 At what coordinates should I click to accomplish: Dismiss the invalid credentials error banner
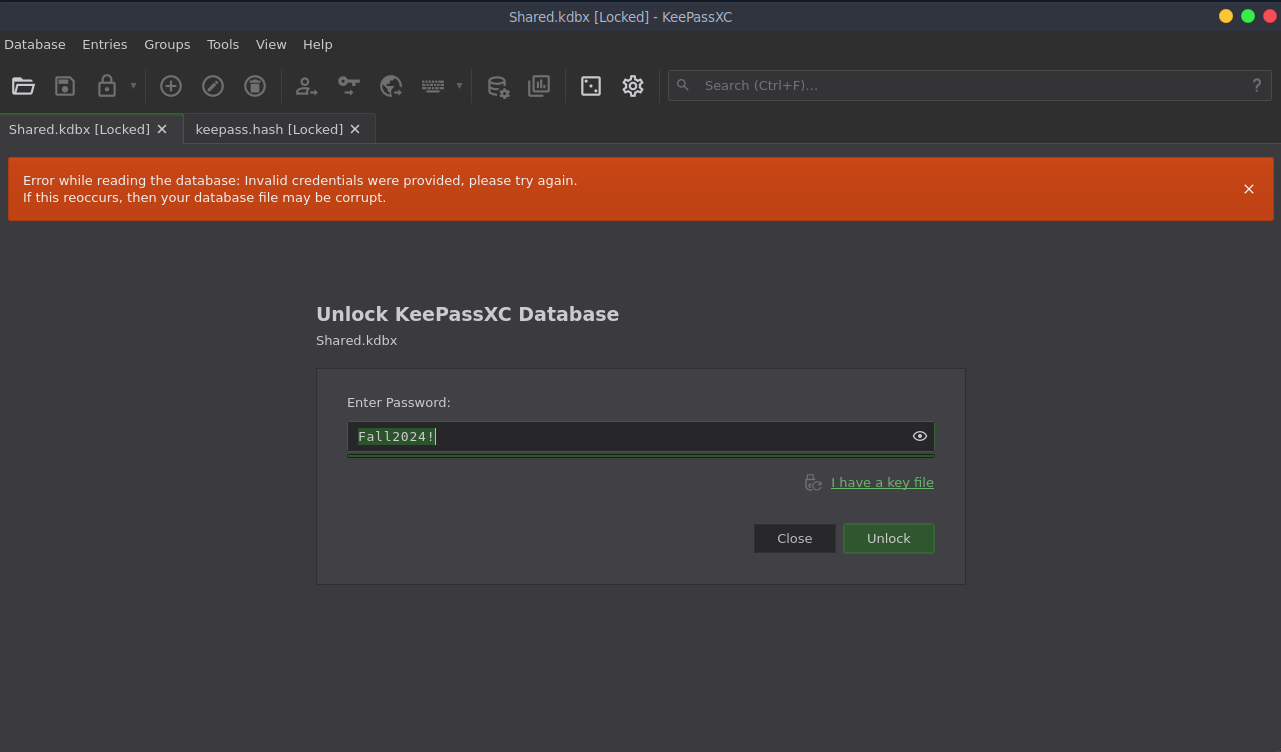coord(1249,189)
